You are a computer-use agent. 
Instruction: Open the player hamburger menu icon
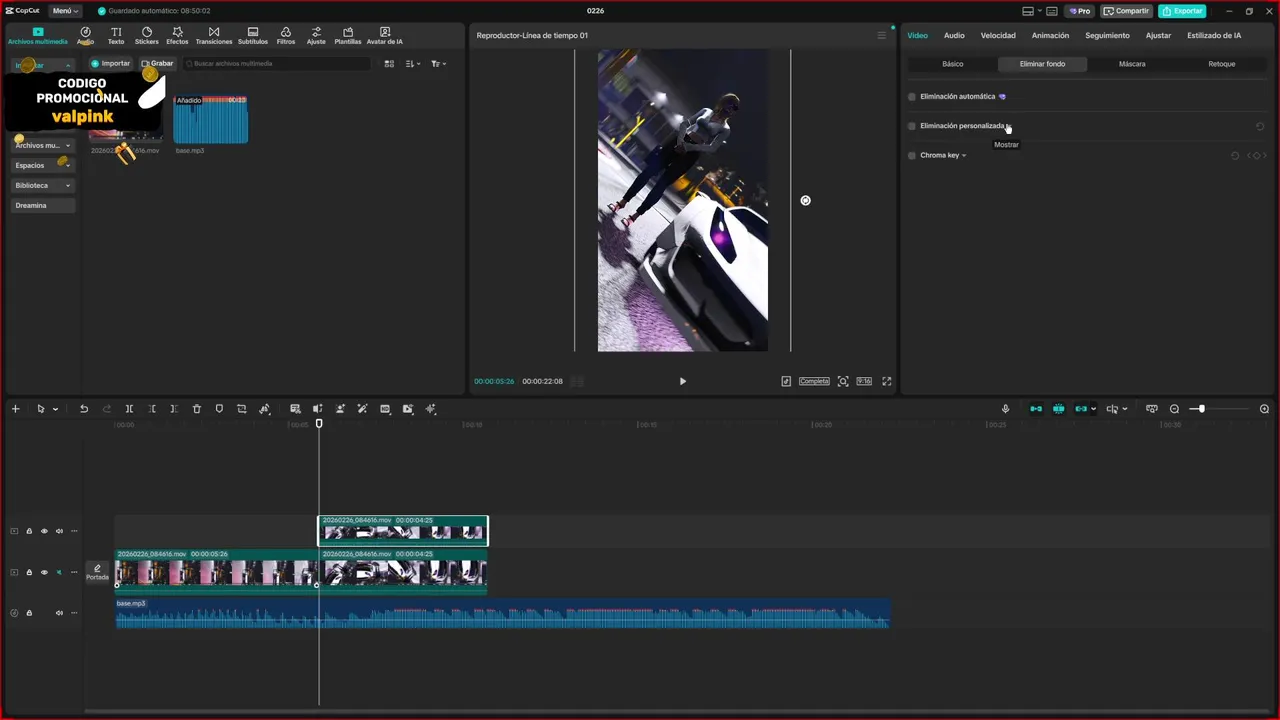(x=881, y=36)
